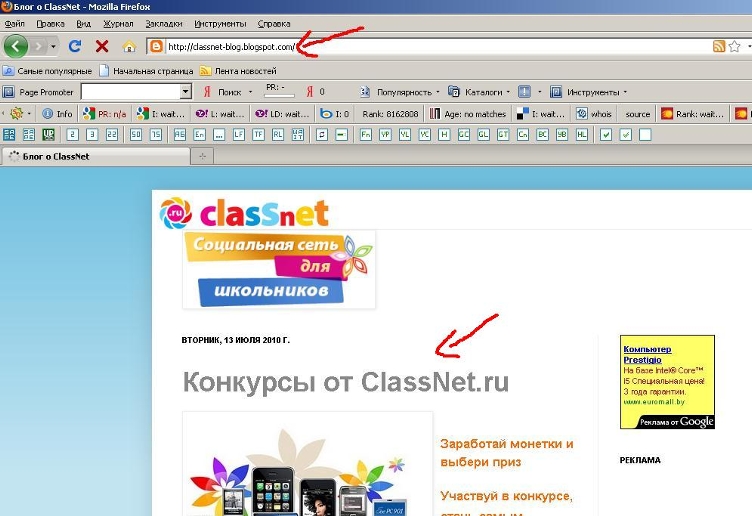Click the Delicious I: wait indicator
Screen dimensions: 752x516
coord(540,114)
